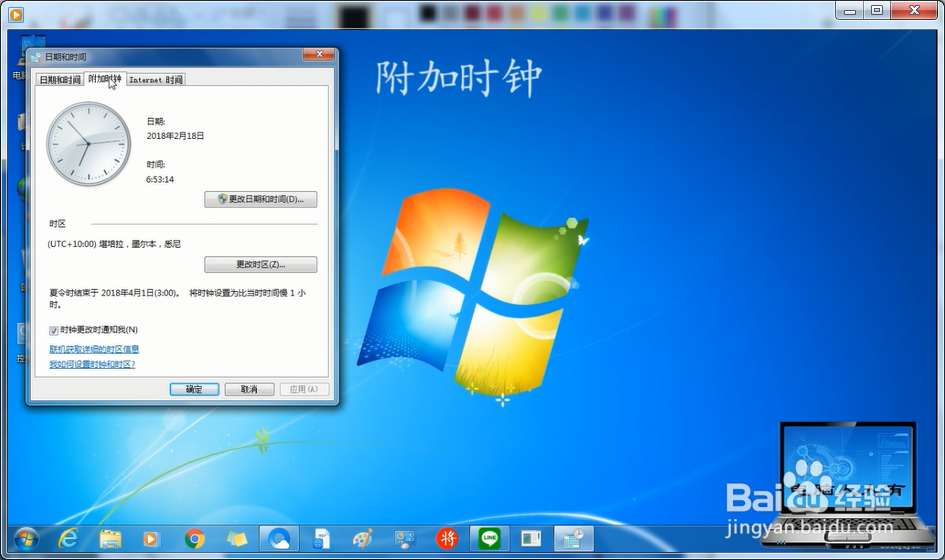The height and width of the screenshot is (560, 945).
Task: Click the analog clock face
Action: [x=89, y=143]
